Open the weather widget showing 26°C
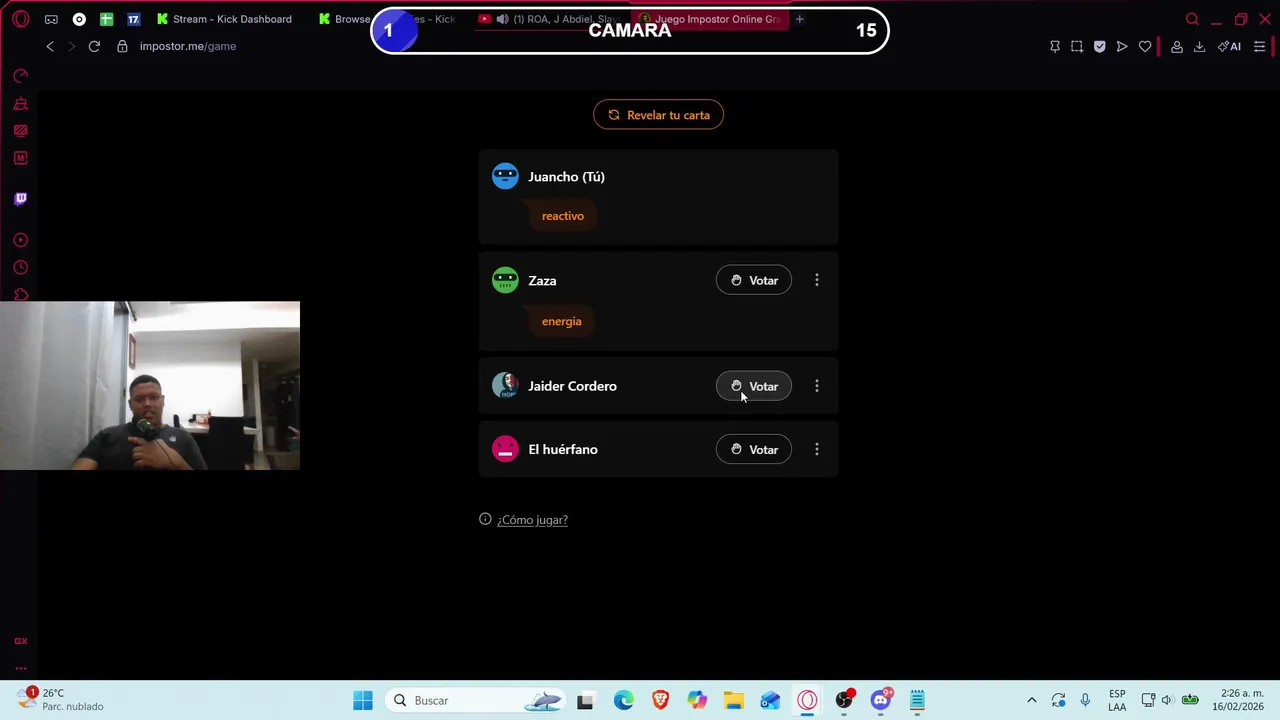Screen dimensions: 1280x720 60,699
